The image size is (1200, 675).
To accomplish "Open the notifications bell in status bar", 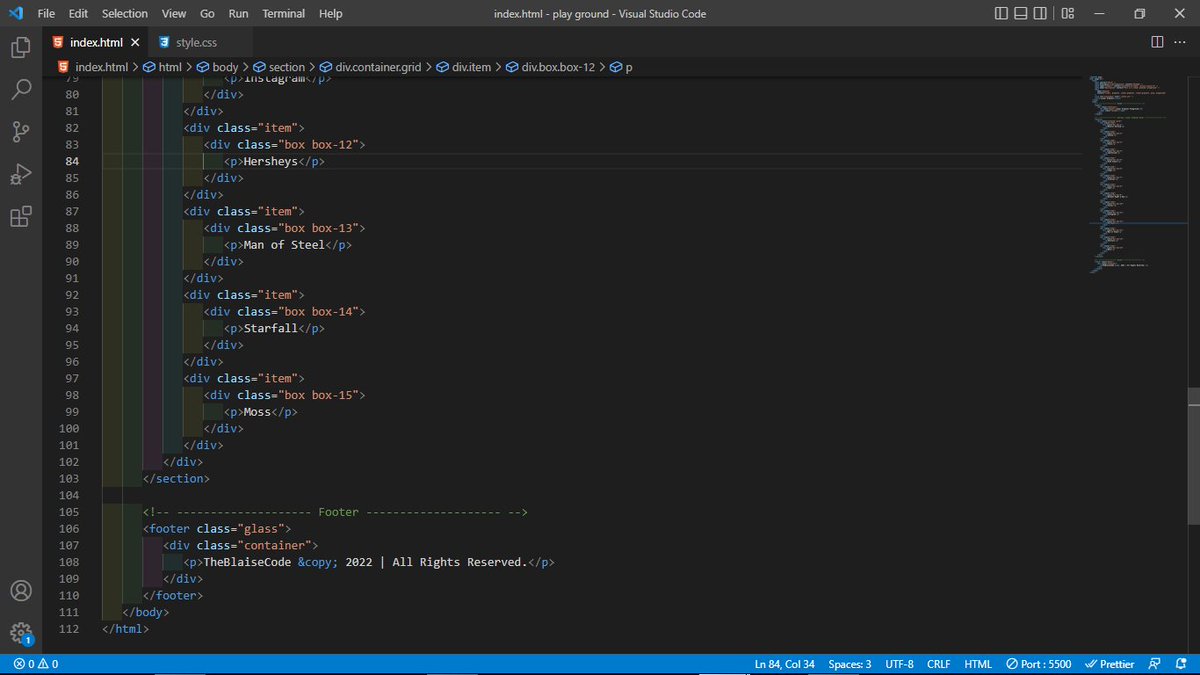I will point(1180,664).
